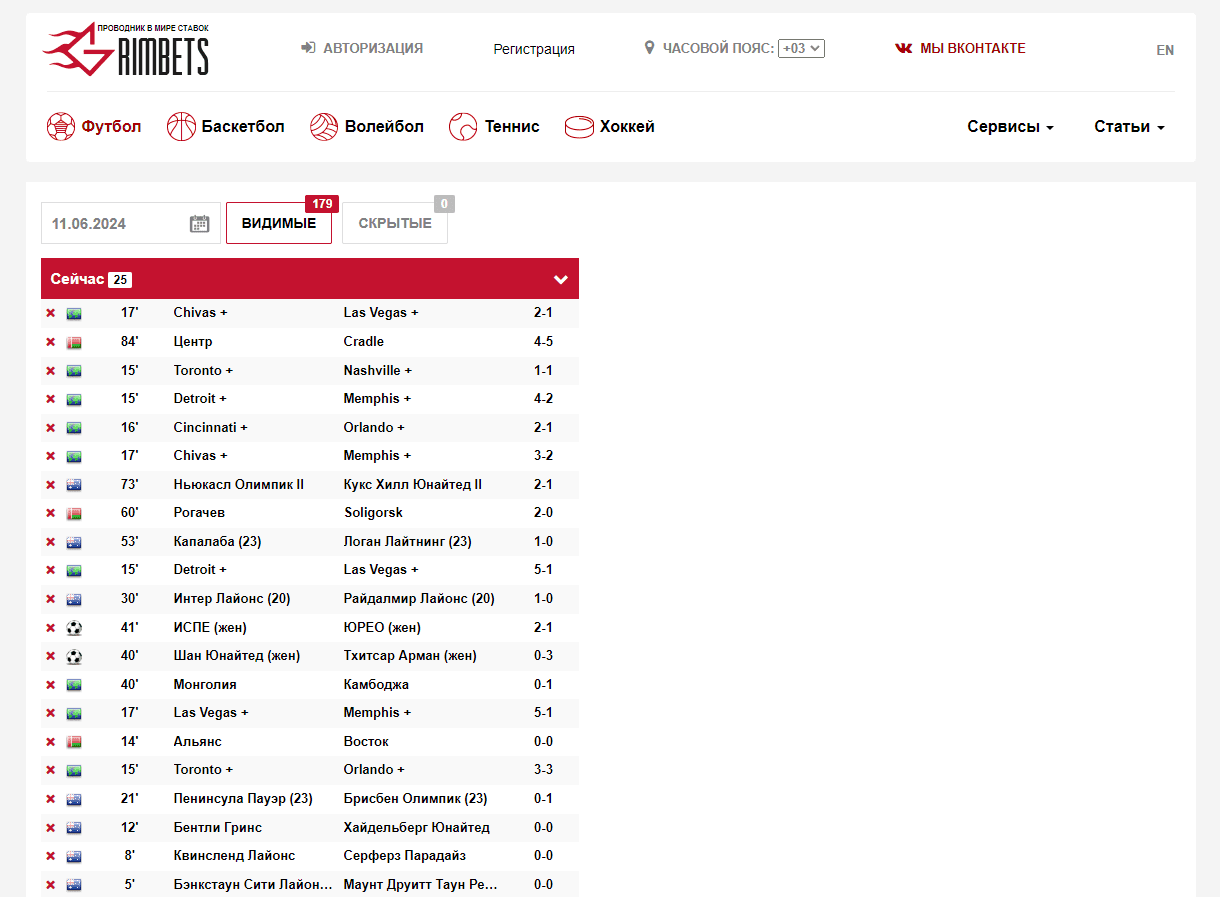
Task: Click the Регистрация link
Action: coord(534,49)
